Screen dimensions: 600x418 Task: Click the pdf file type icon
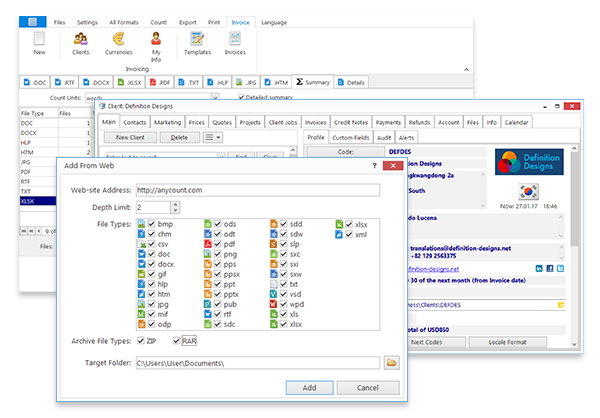208,244
